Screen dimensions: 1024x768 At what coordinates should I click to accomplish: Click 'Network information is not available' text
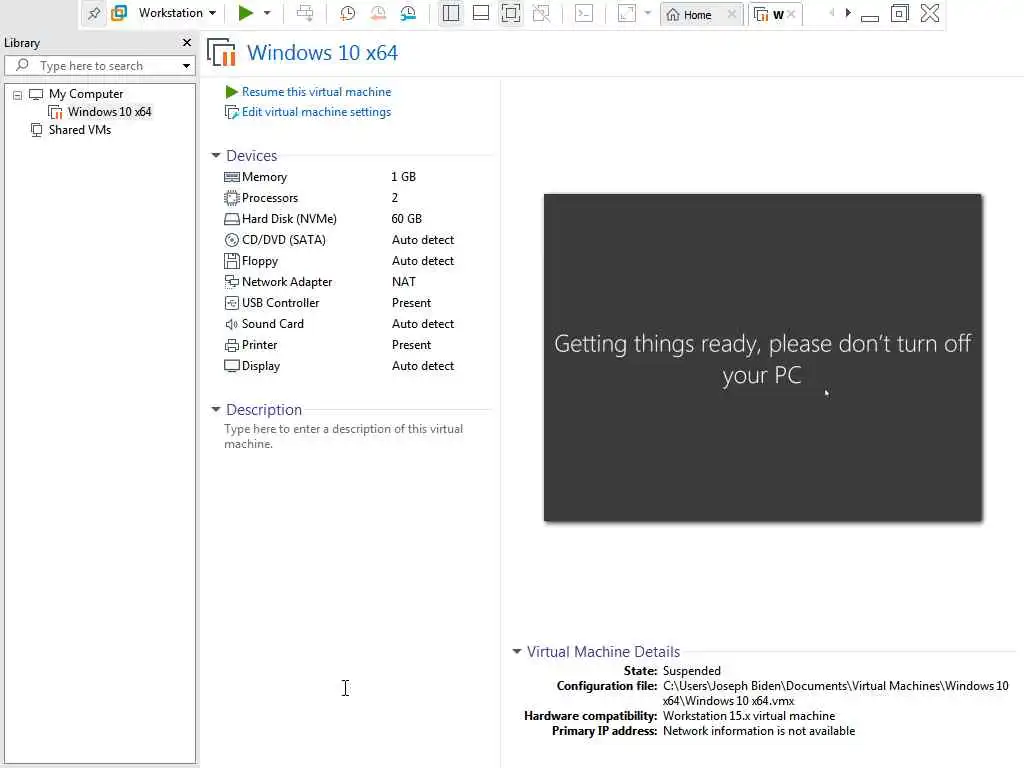point(759,731)
